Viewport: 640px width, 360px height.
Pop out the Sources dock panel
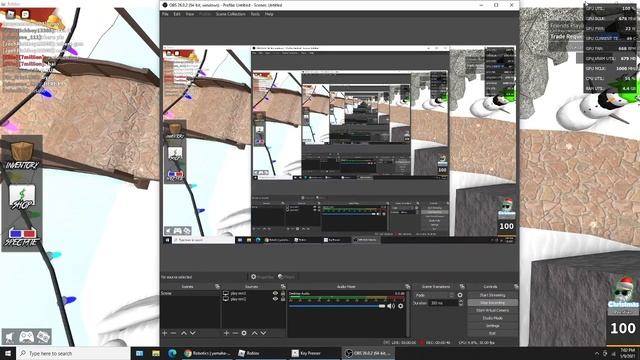point(283,287)
